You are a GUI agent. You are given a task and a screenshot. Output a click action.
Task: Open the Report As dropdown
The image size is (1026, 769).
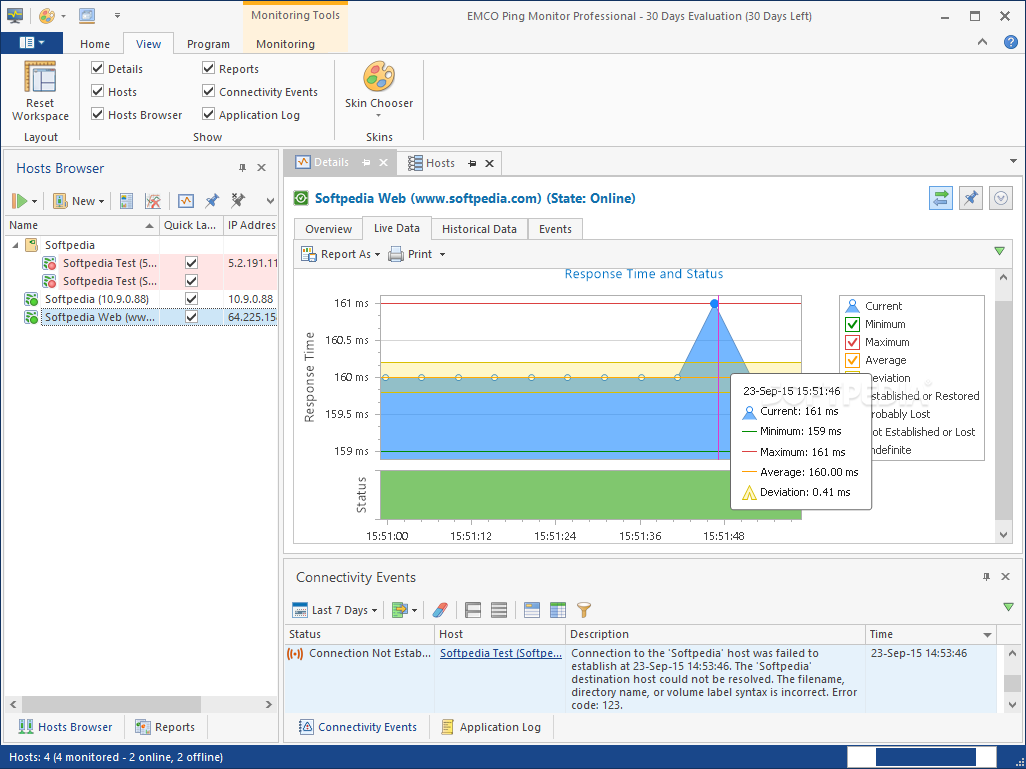pos(340,254)
